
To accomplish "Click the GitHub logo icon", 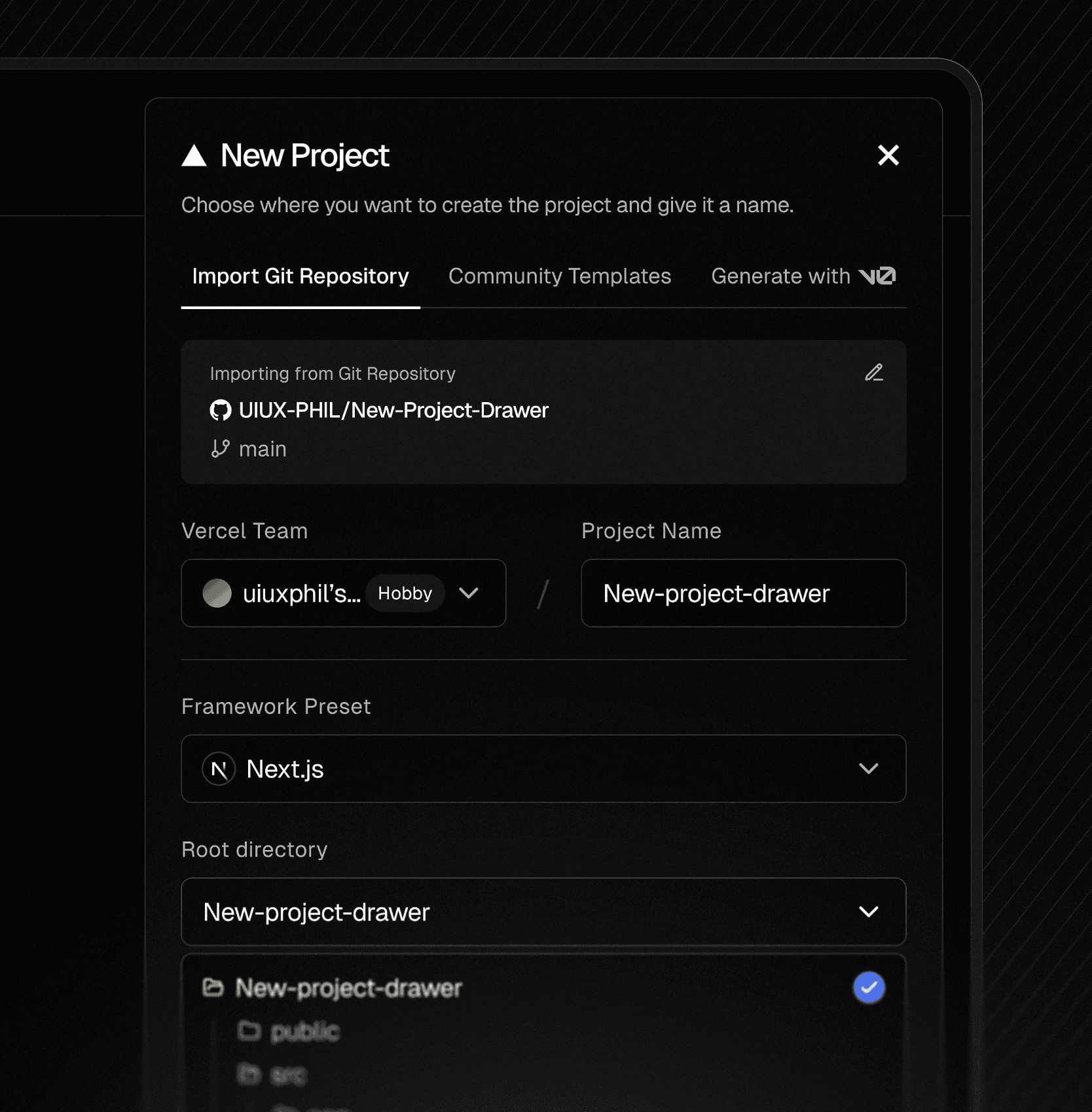I will (221, 410).
